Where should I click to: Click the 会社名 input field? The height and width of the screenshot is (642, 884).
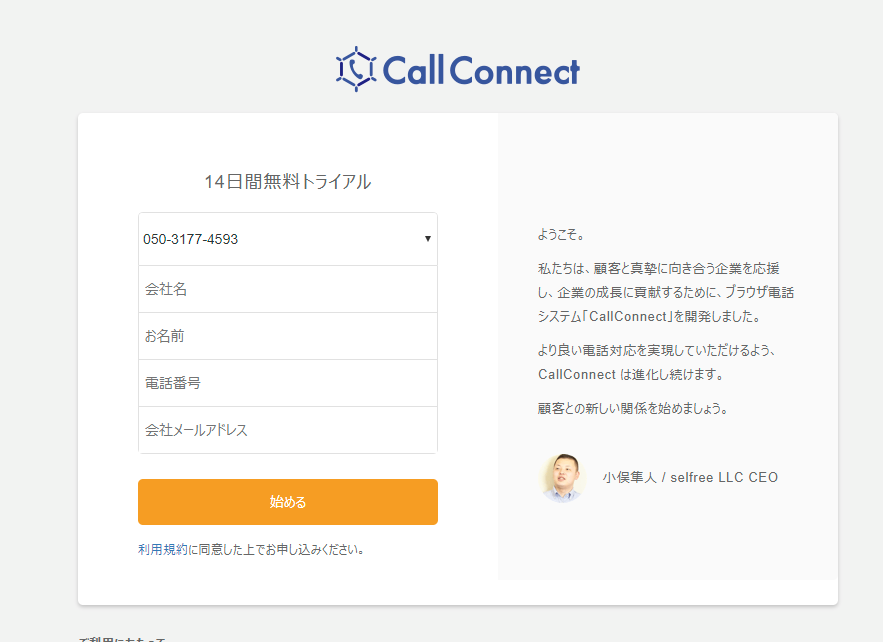(x=288, y=287)
